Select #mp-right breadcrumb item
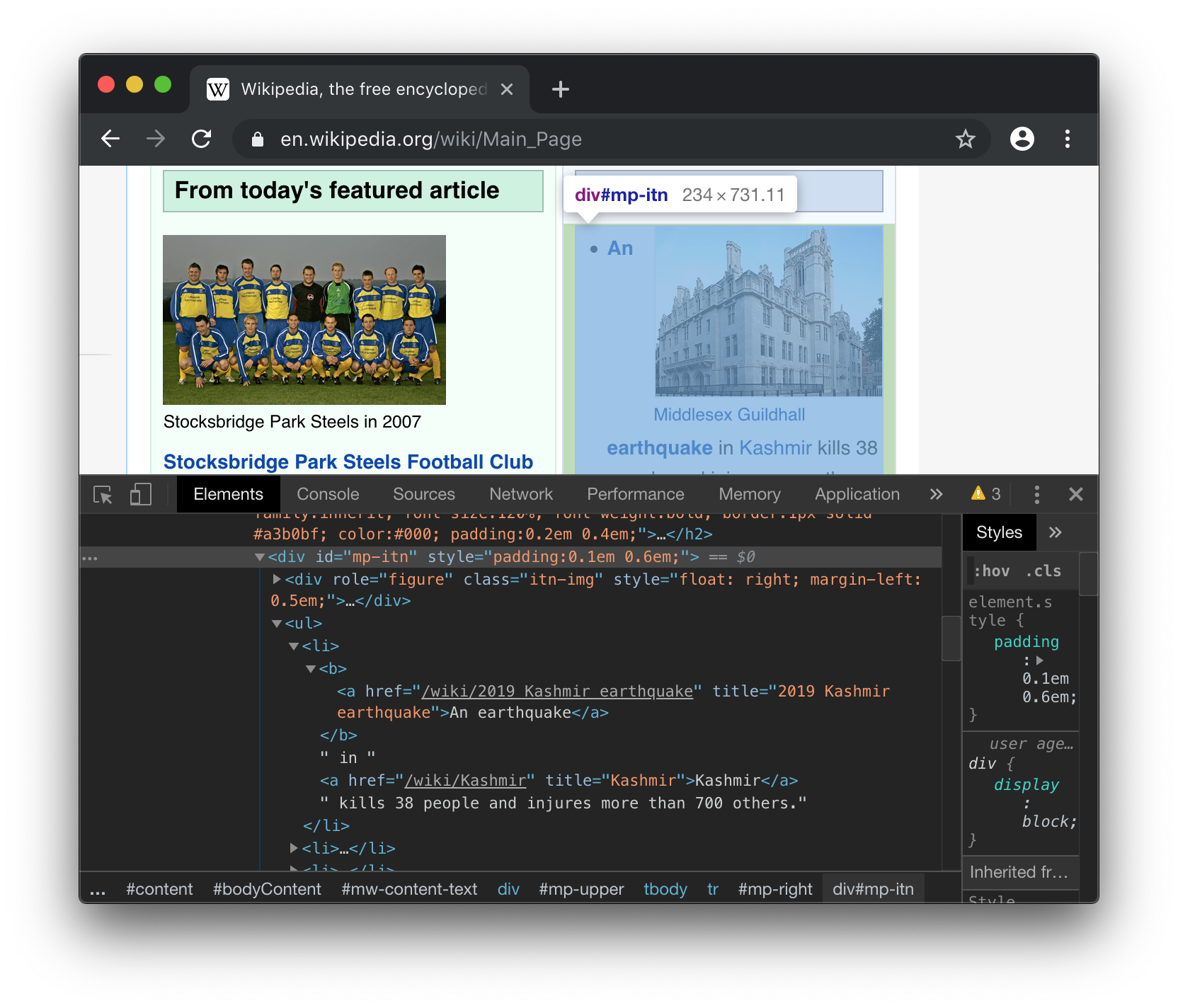Image resolution: width=1178 pixels, height=1008 pixels. tap(775, 889)
